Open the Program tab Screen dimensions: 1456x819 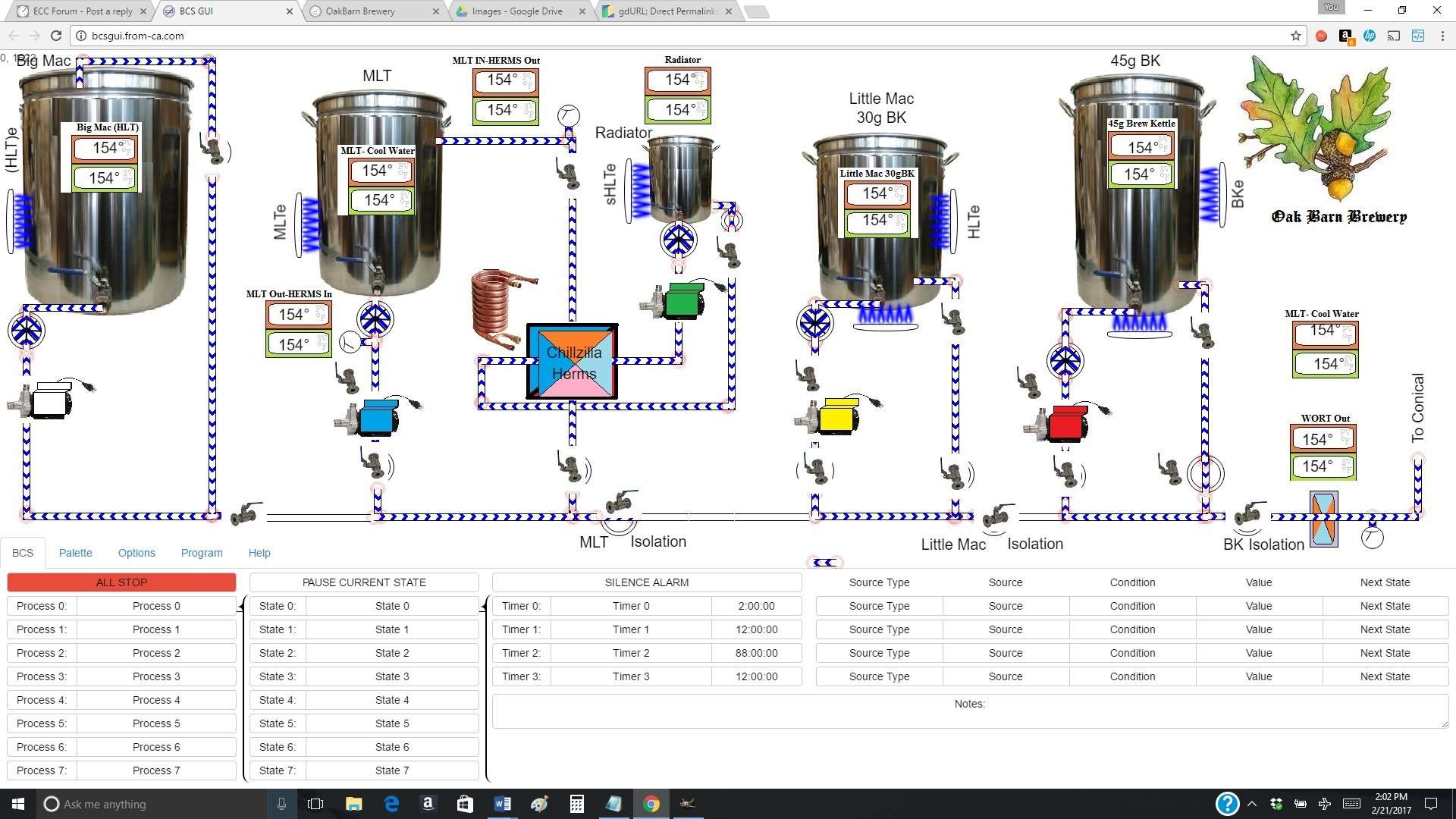click(x=202, y=553)
